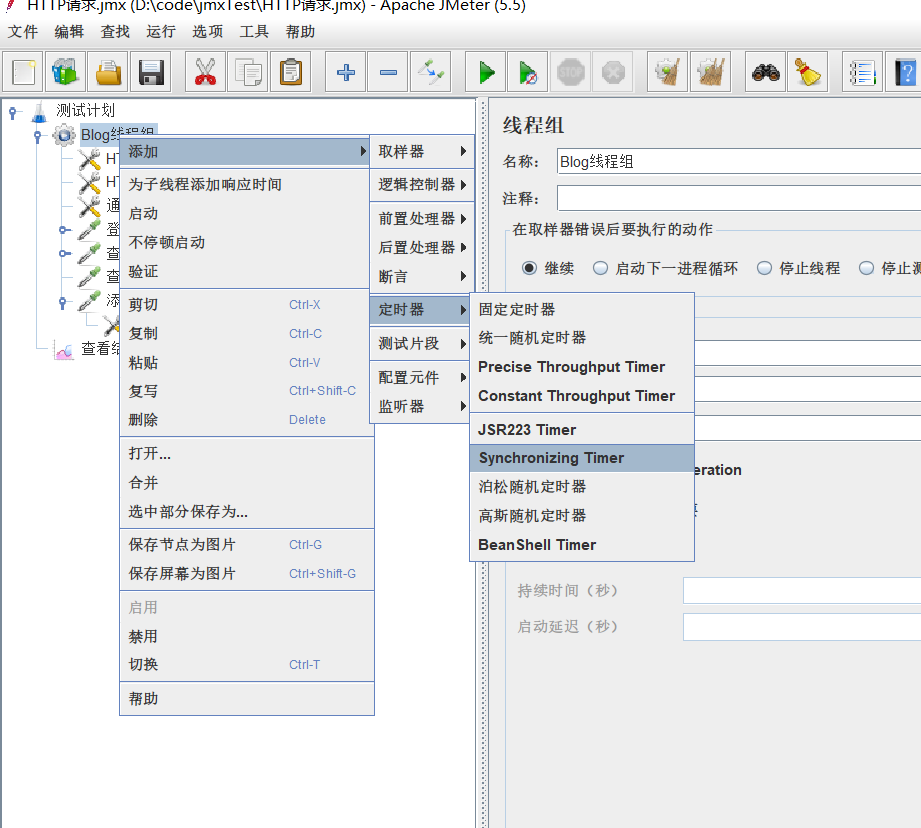This screenshot has height=828, width=921.
Task: Open 文件 menu in menu bar
Action: (x=22, y=32)
